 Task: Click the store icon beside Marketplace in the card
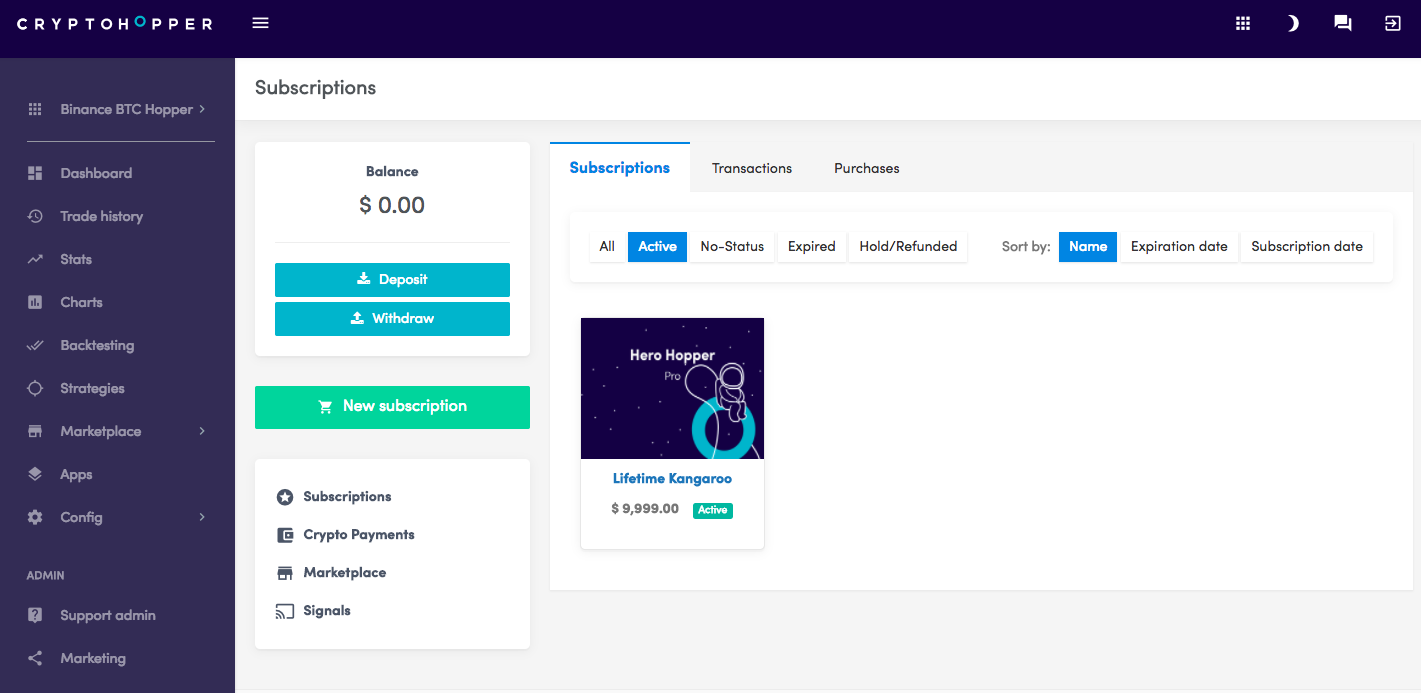click(x=285, y=573)
